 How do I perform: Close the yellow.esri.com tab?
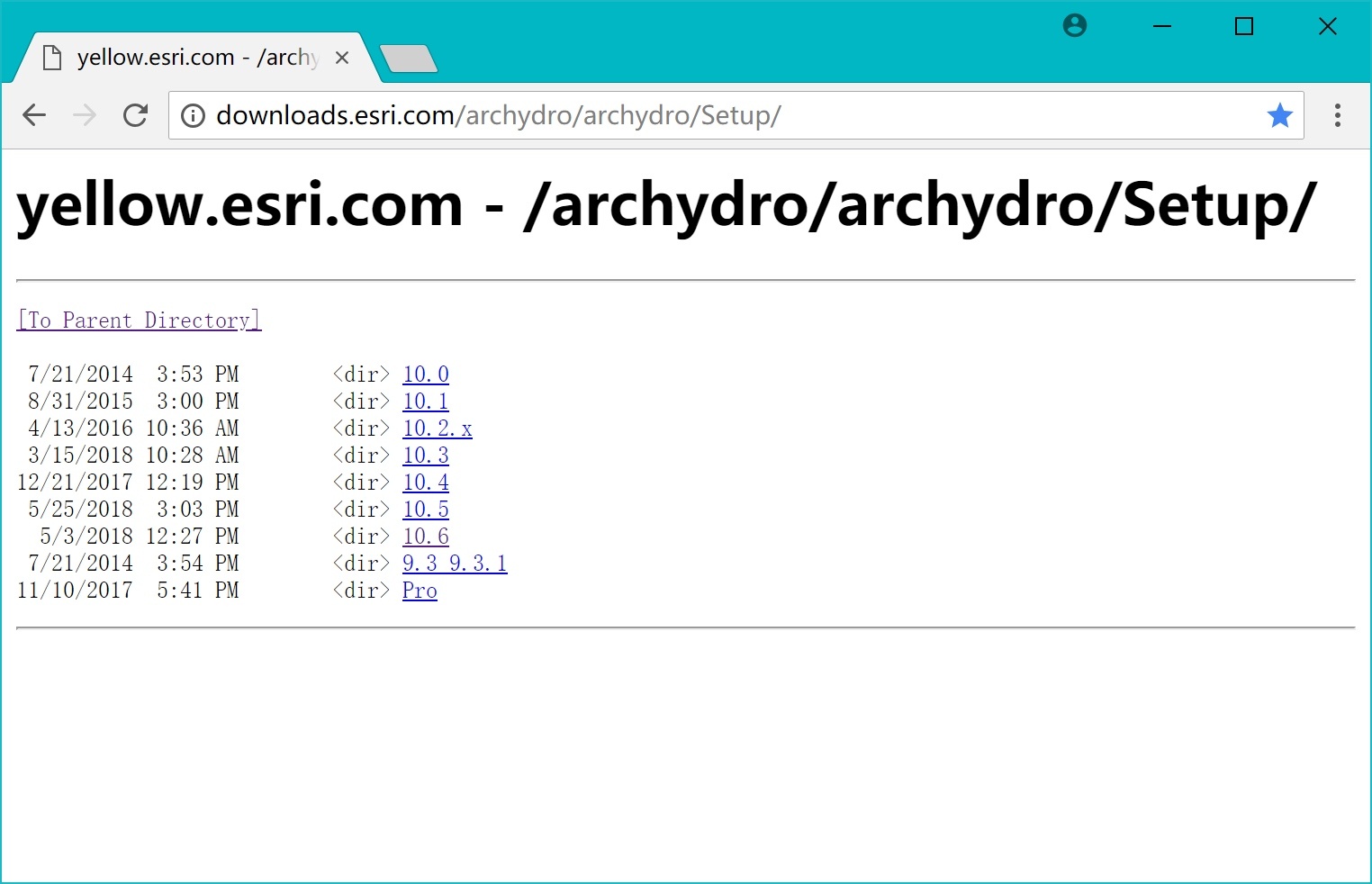coord(342,58)
